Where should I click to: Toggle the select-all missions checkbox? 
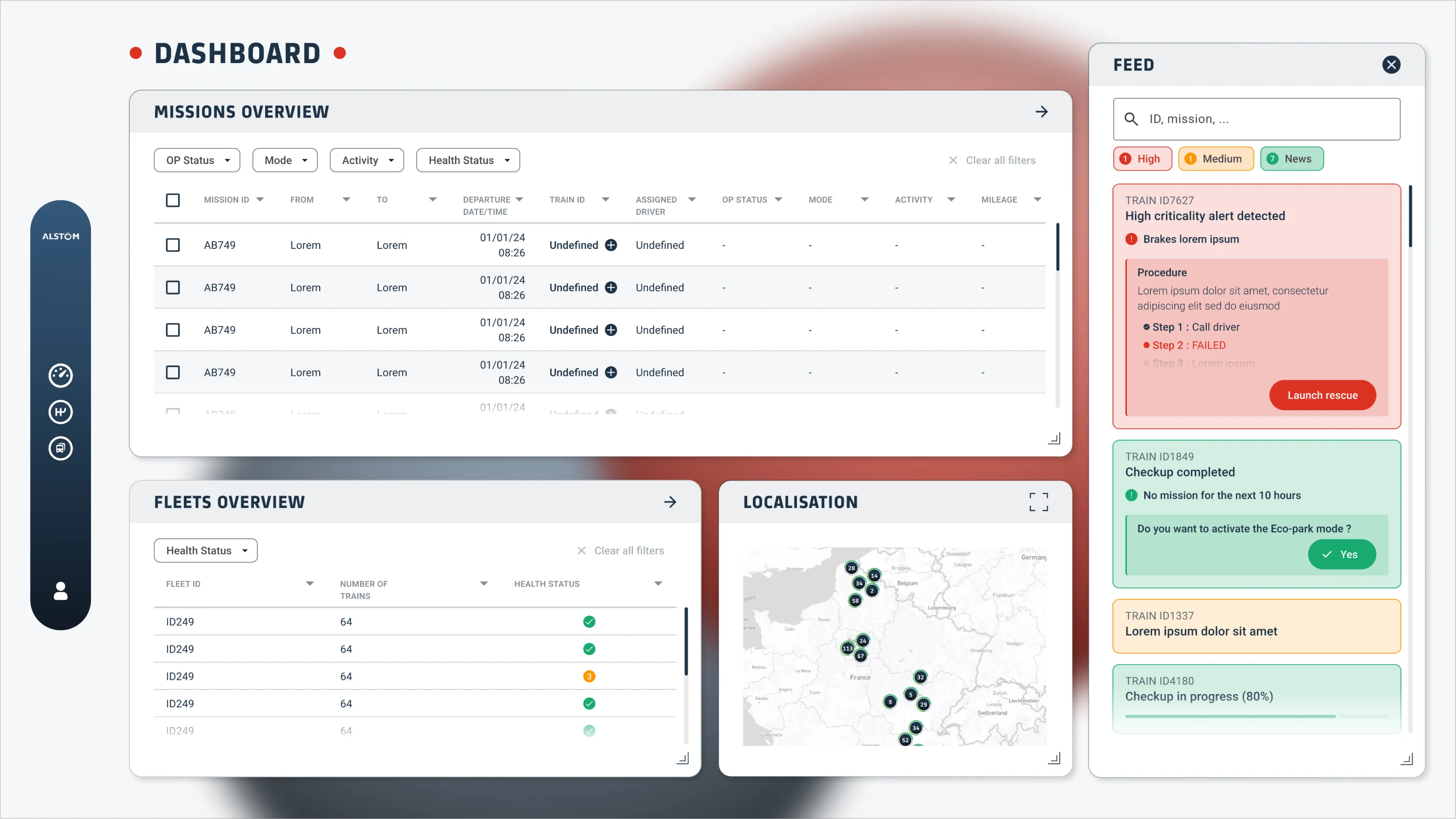pos(173,200)
